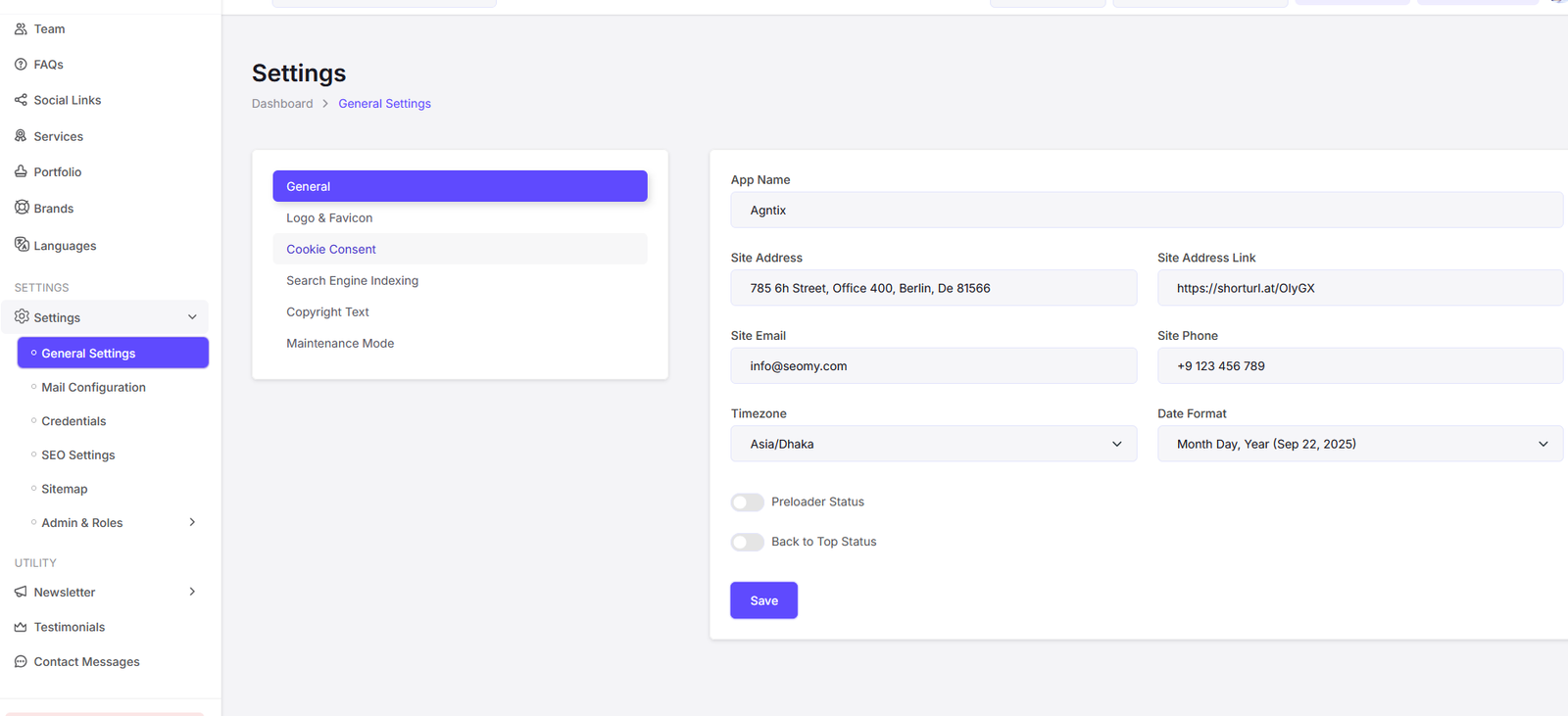
Task: Go to Dashboard via breadcrumb link
Action: point(282,104)
